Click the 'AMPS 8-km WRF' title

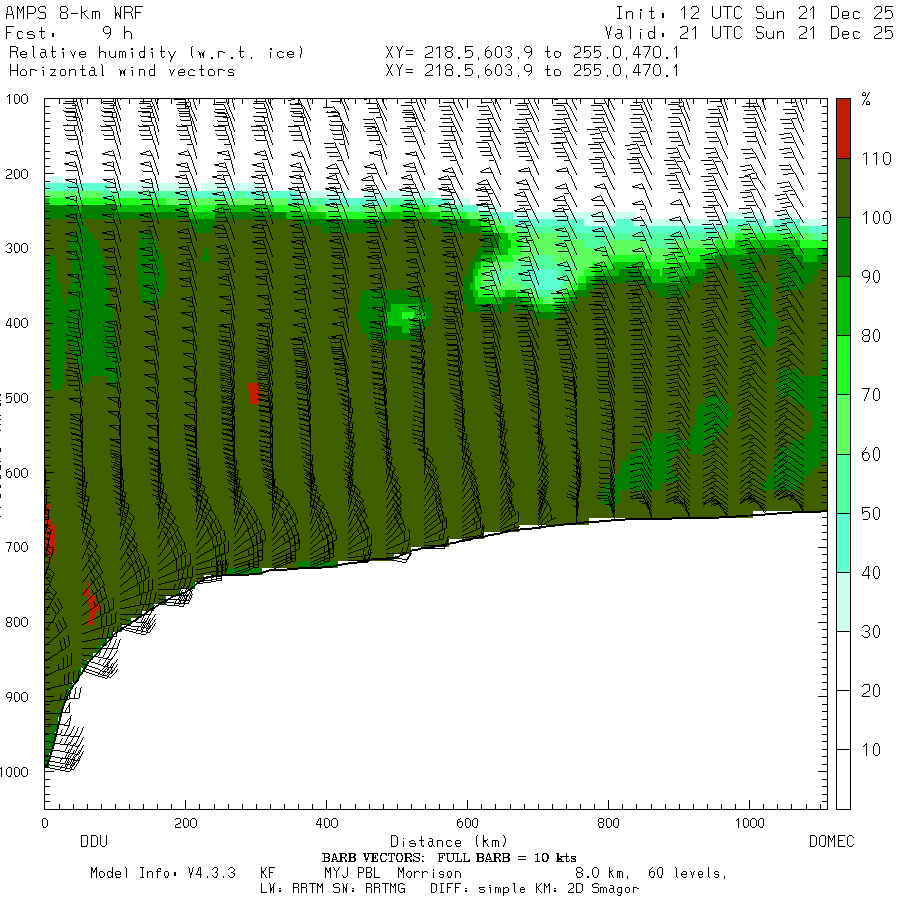74,13
